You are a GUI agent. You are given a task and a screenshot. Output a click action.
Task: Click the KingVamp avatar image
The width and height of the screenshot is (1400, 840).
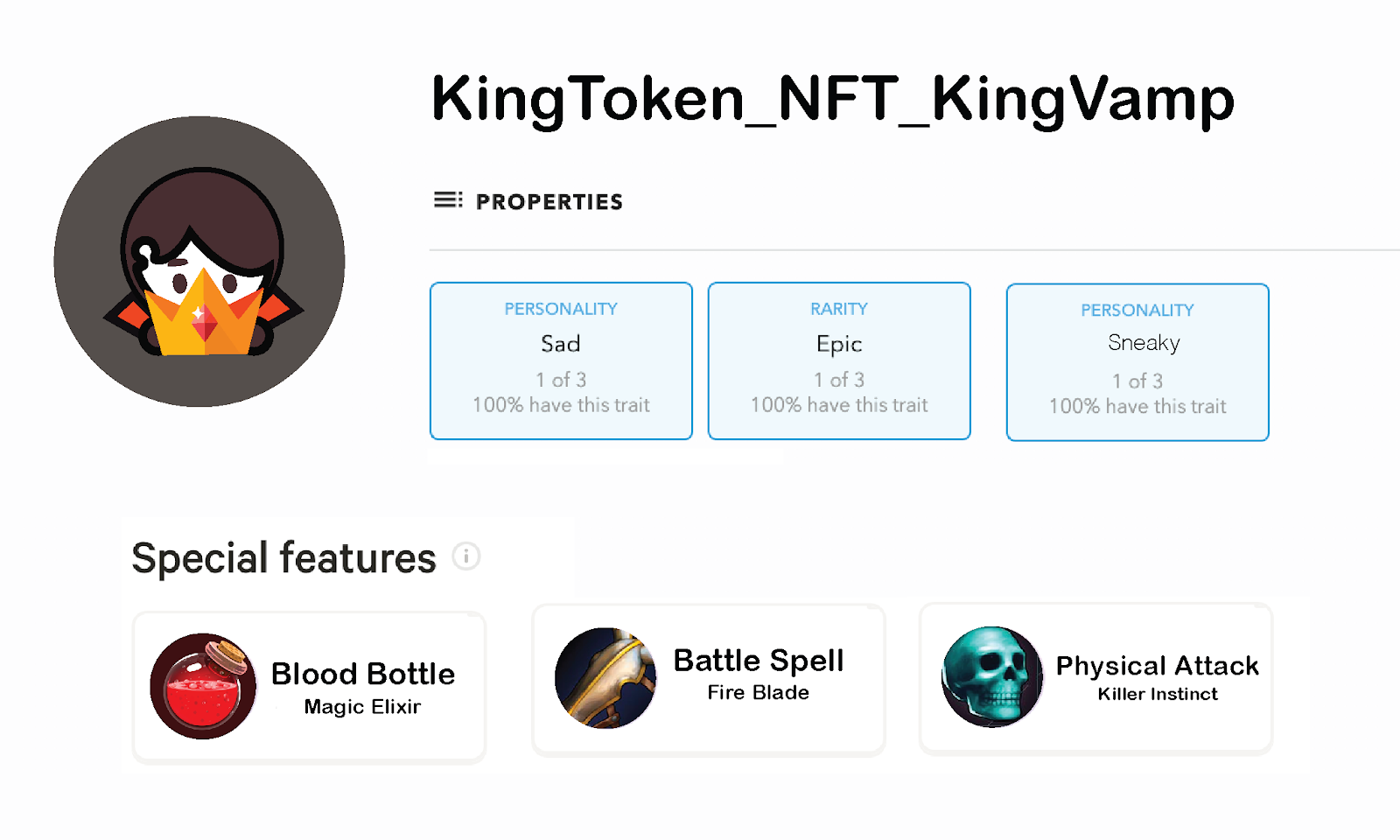click(199, 262)
